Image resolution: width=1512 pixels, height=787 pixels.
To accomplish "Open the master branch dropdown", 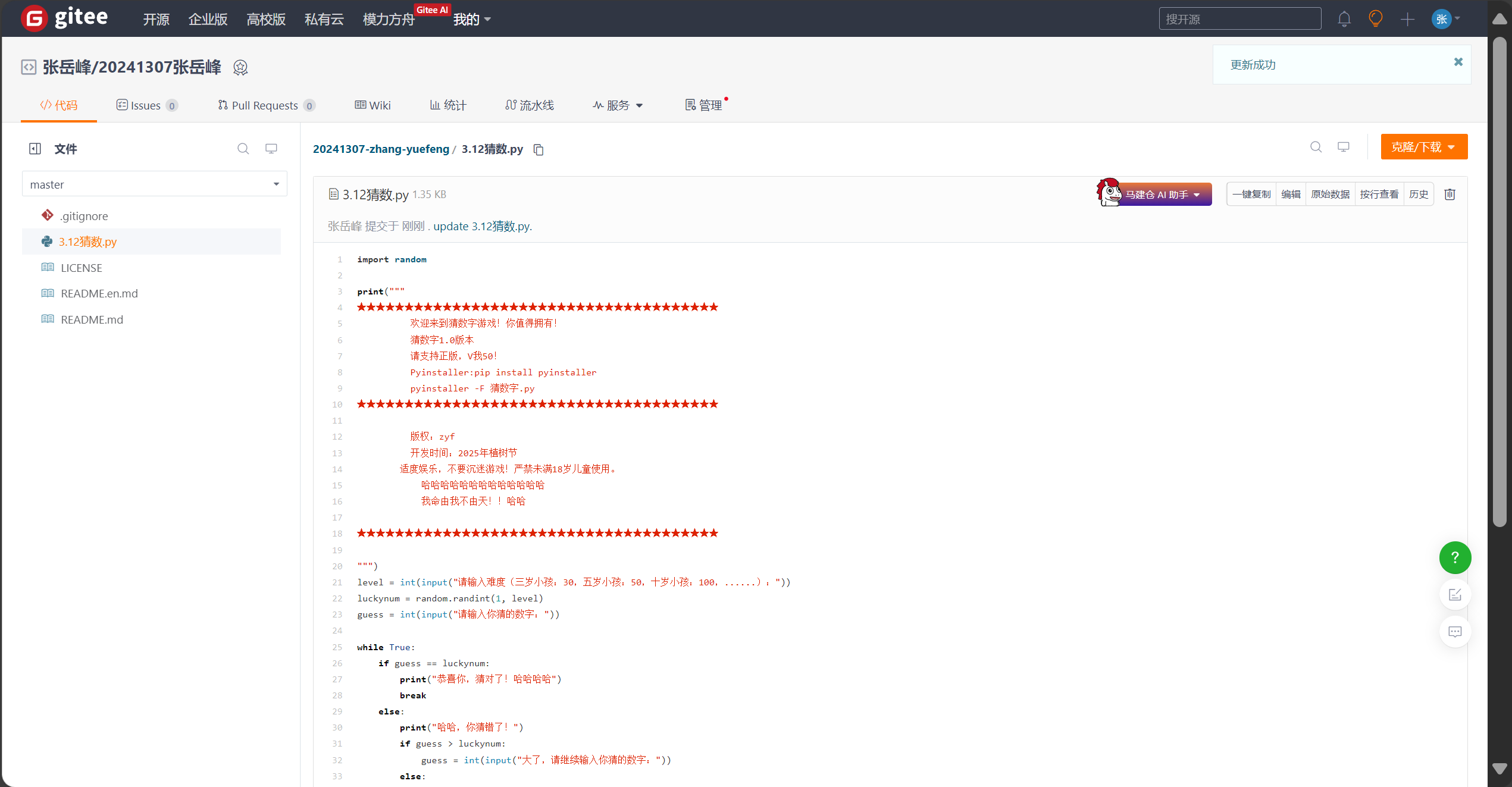I will coord(154,184).
